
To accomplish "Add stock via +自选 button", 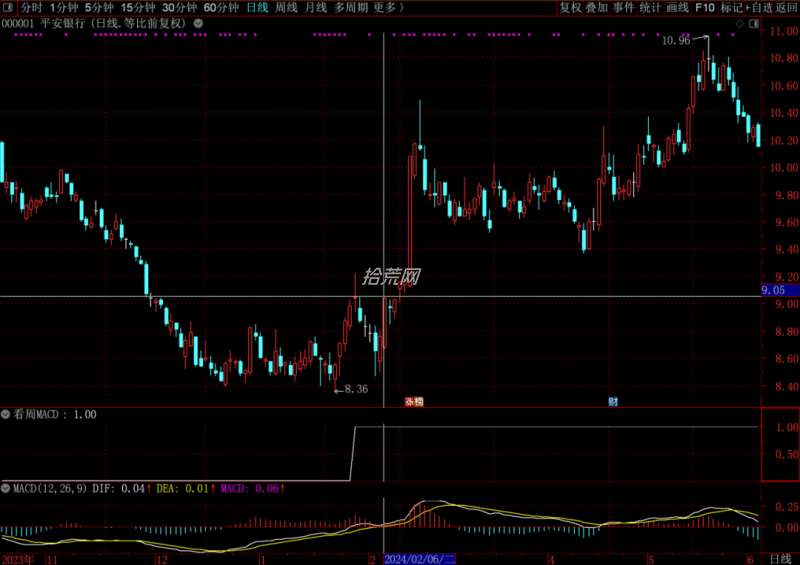I will point(759,8).
